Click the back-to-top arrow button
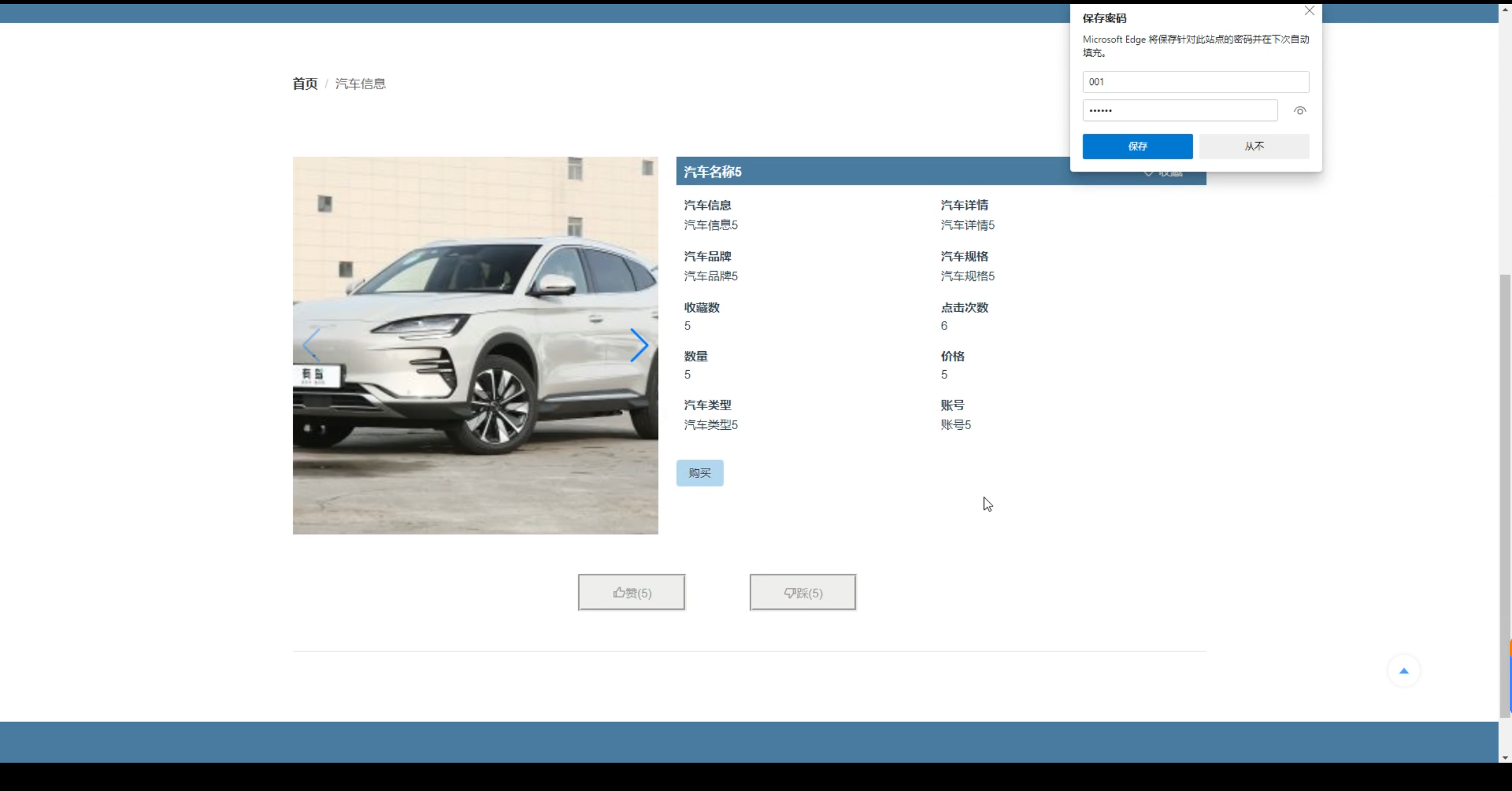The image size is (1512, 791). click(x=1403, y=671)
